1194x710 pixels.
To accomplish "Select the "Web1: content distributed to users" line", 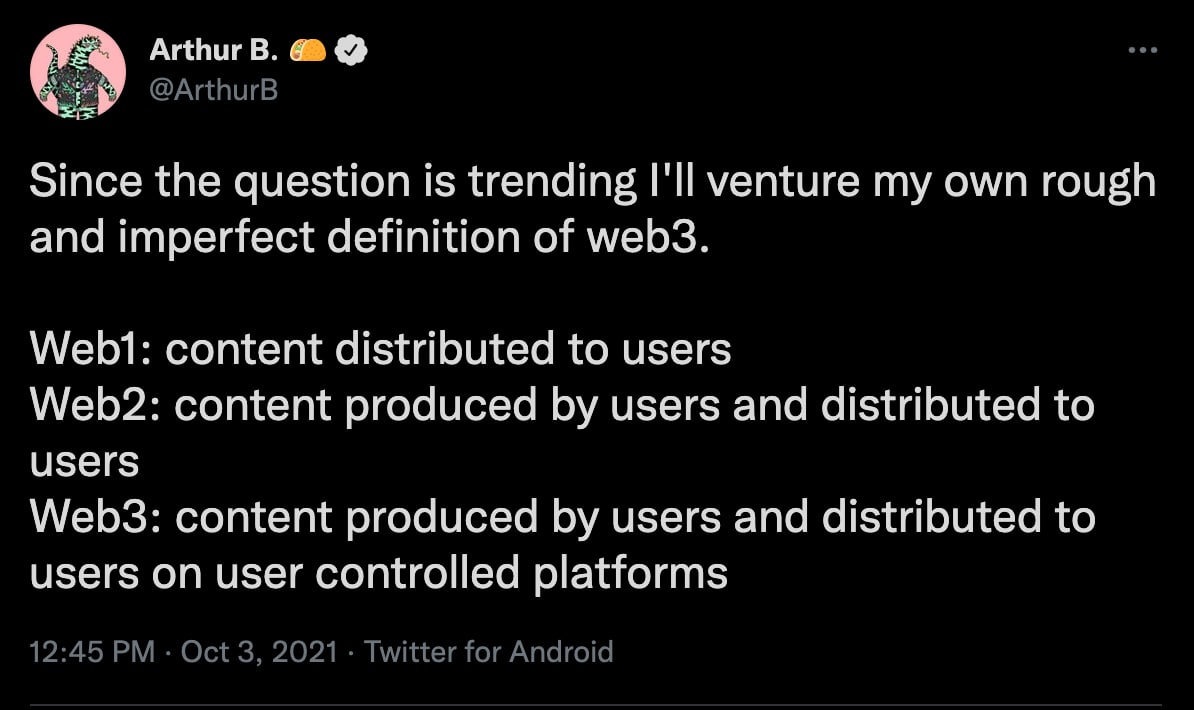I will (380, 349).
